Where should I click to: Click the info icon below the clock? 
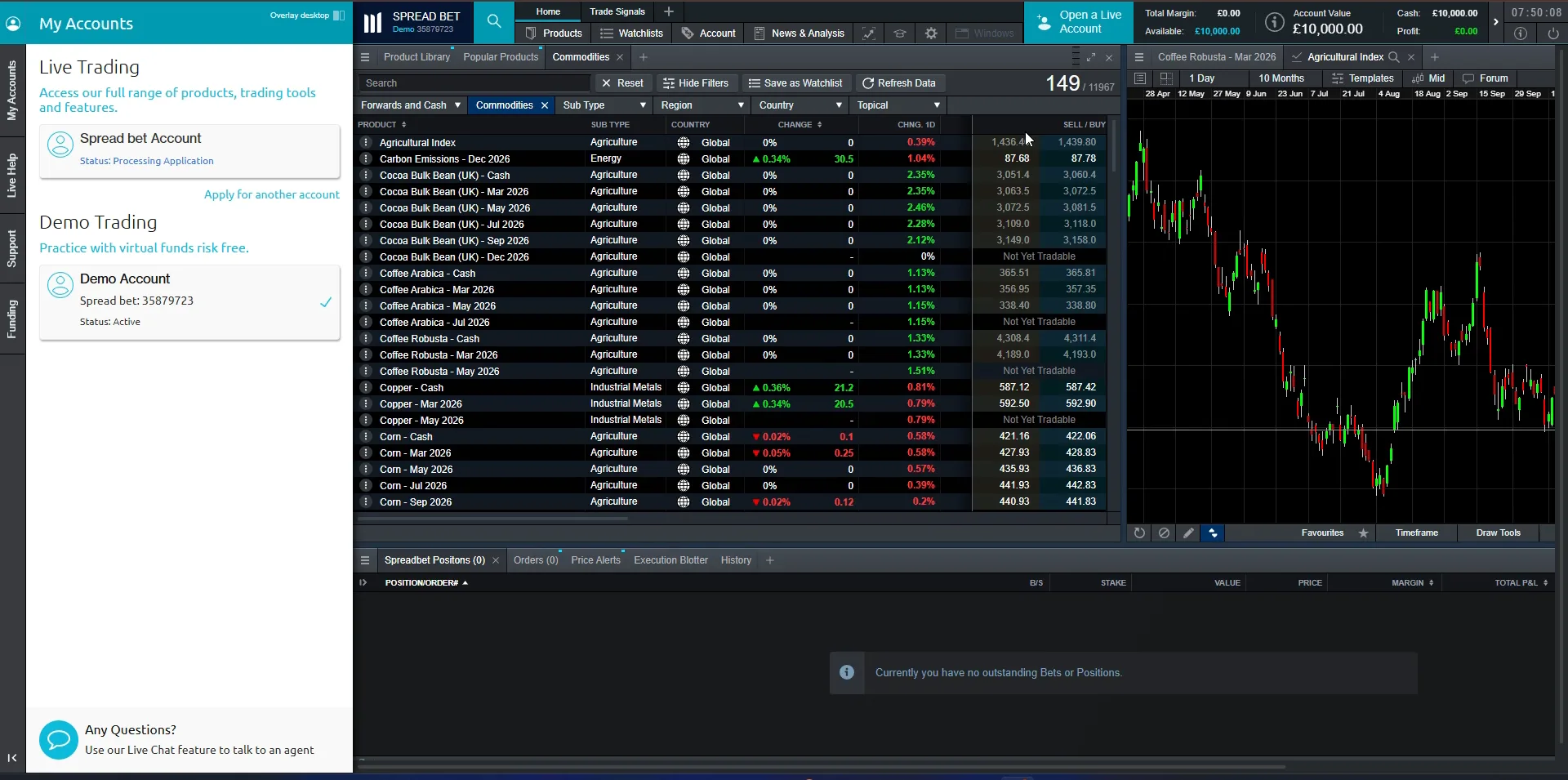(x=1520, y=33)
